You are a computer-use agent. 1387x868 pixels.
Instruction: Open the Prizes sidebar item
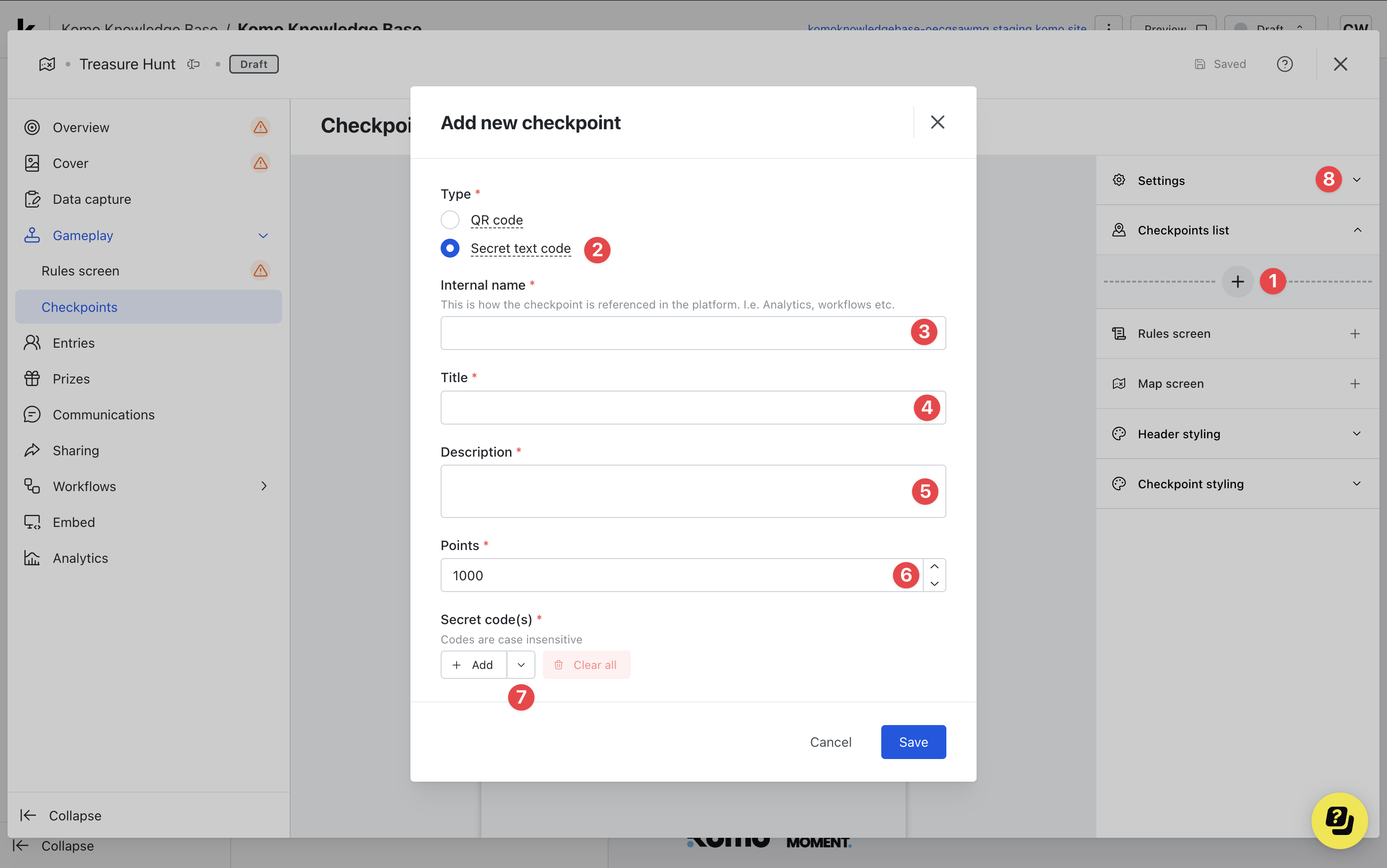[71, 379]
